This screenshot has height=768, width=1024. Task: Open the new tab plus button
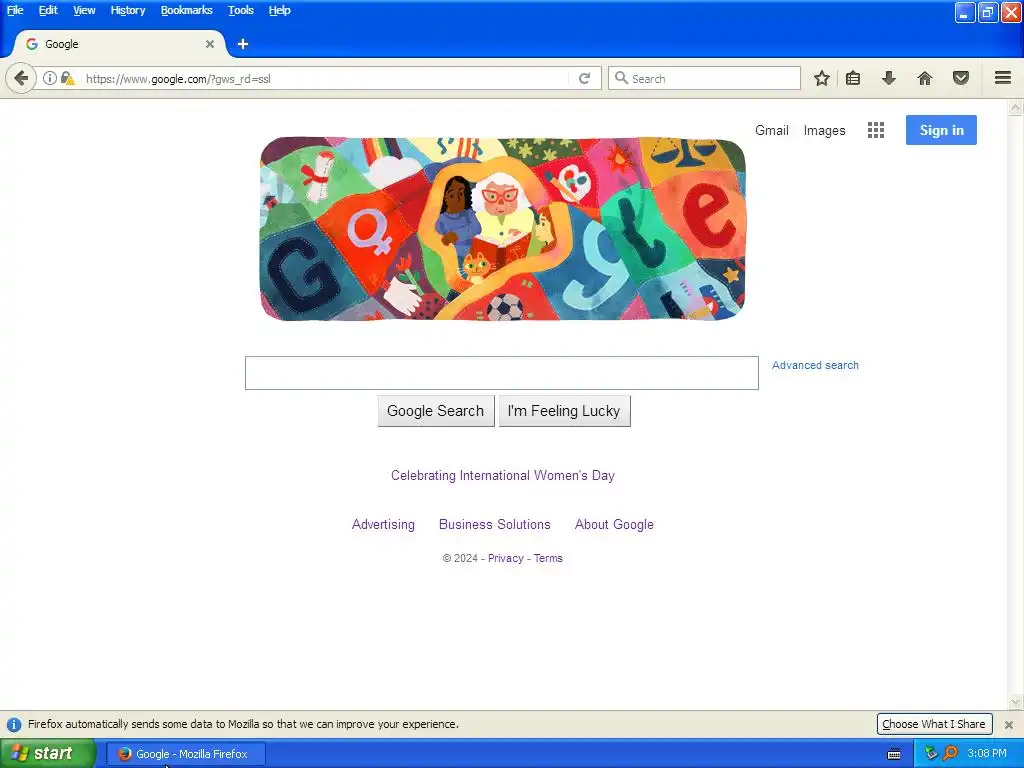coord(243,44)
